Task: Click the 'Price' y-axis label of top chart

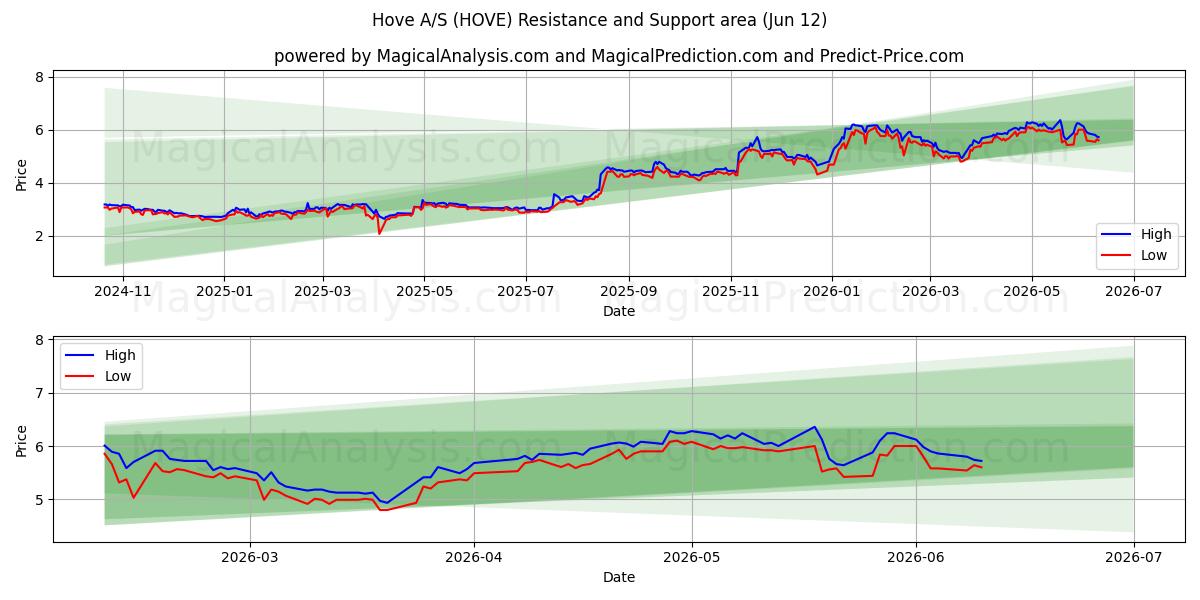Action: tap(22, 173)
